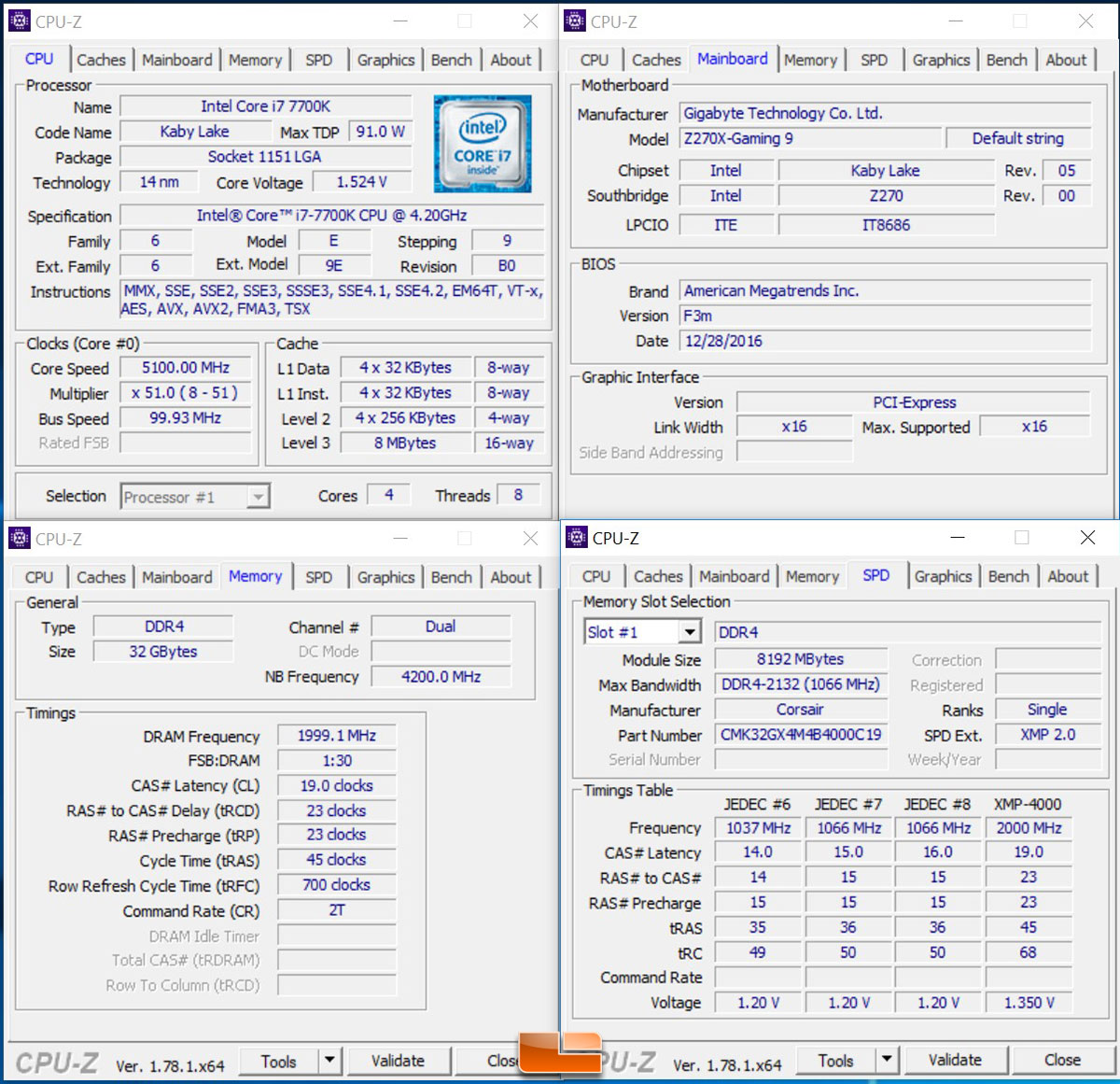Select the CPU tab in the Mainboard window

pyautogui.click(x=594, y=60)
